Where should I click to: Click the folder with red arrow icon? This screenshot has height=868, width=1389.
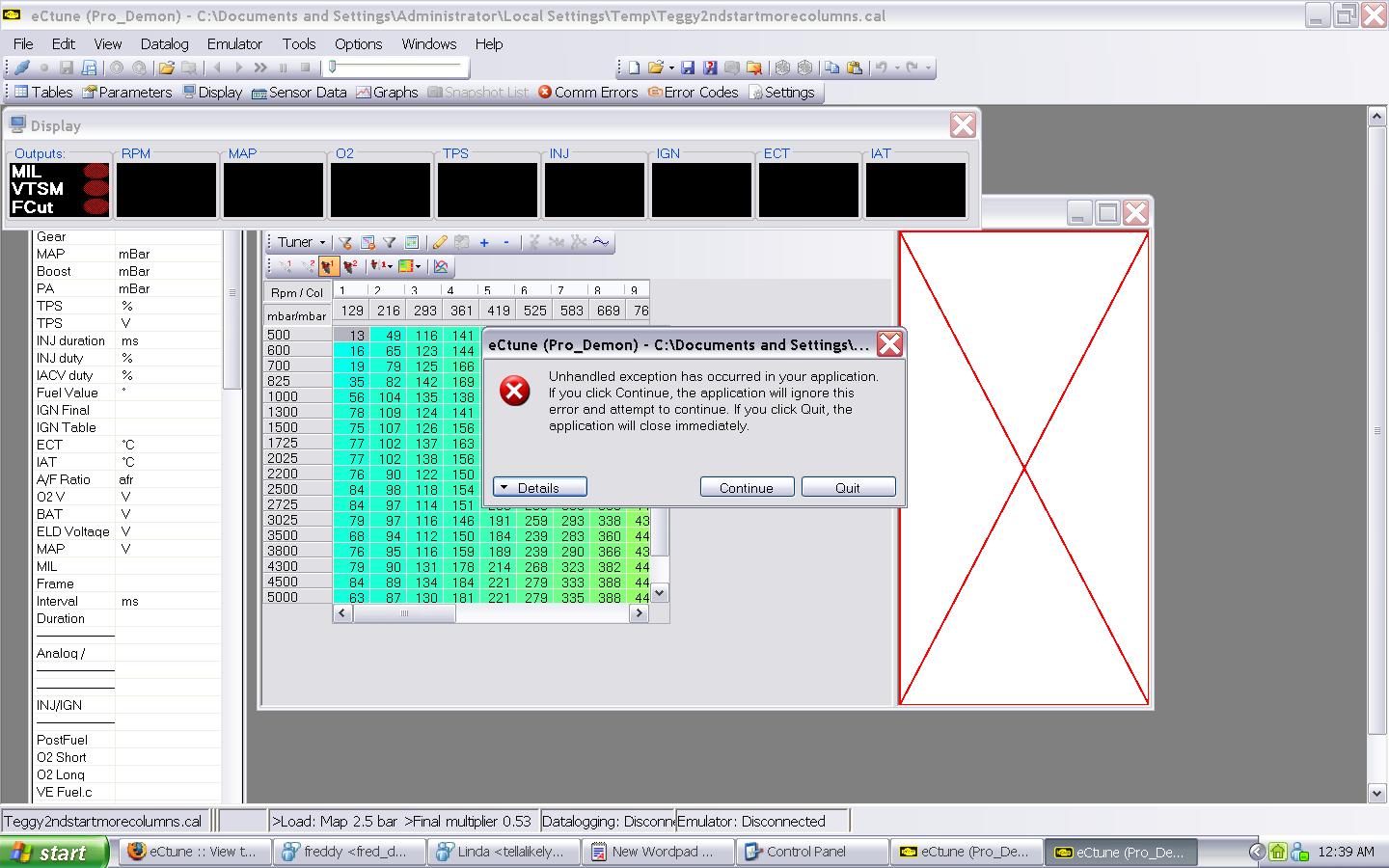[x=754, y=68]
